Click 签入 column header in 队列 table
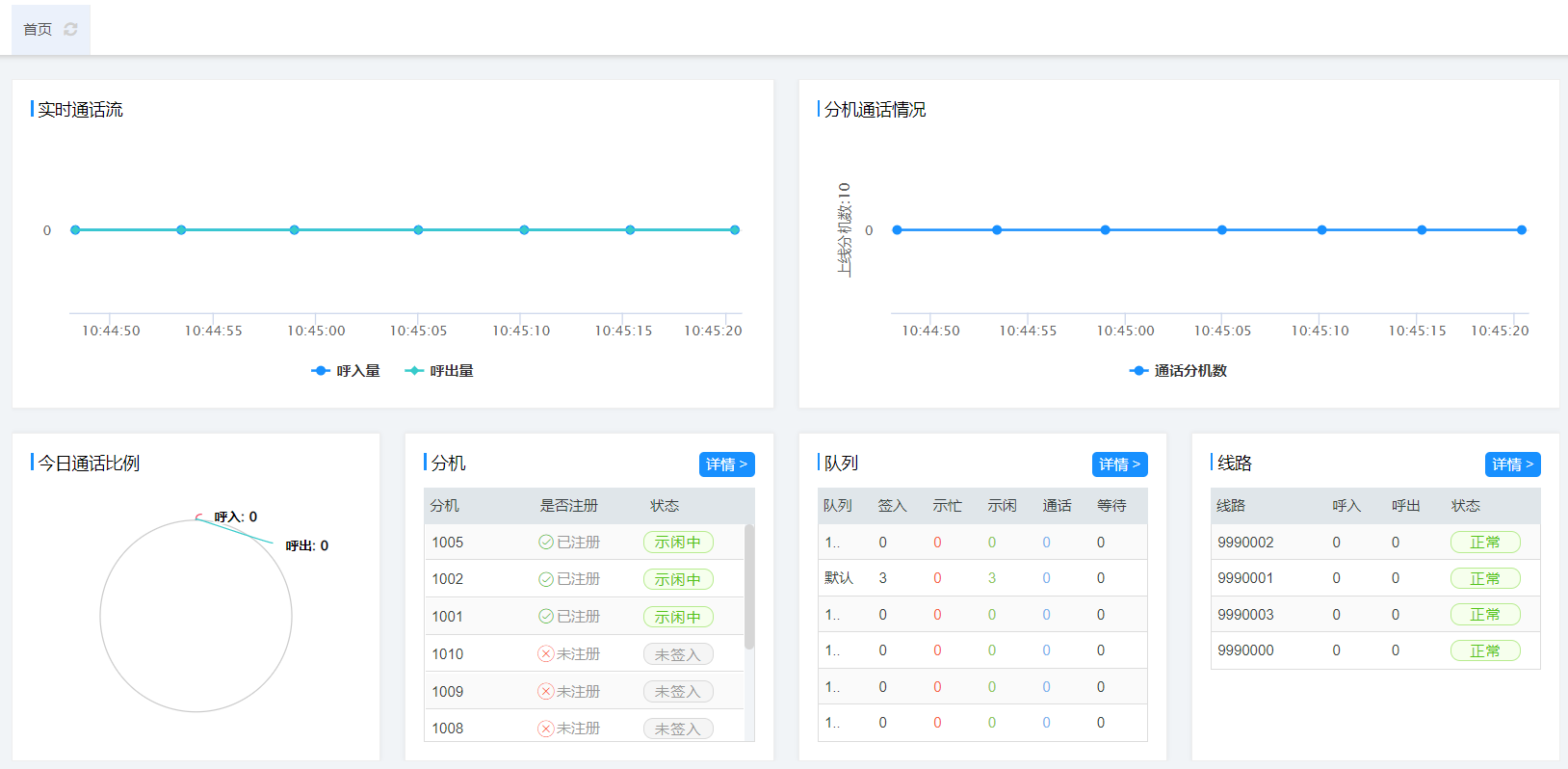This screenshot has width=1568, height=769. [x=893, y=506]
